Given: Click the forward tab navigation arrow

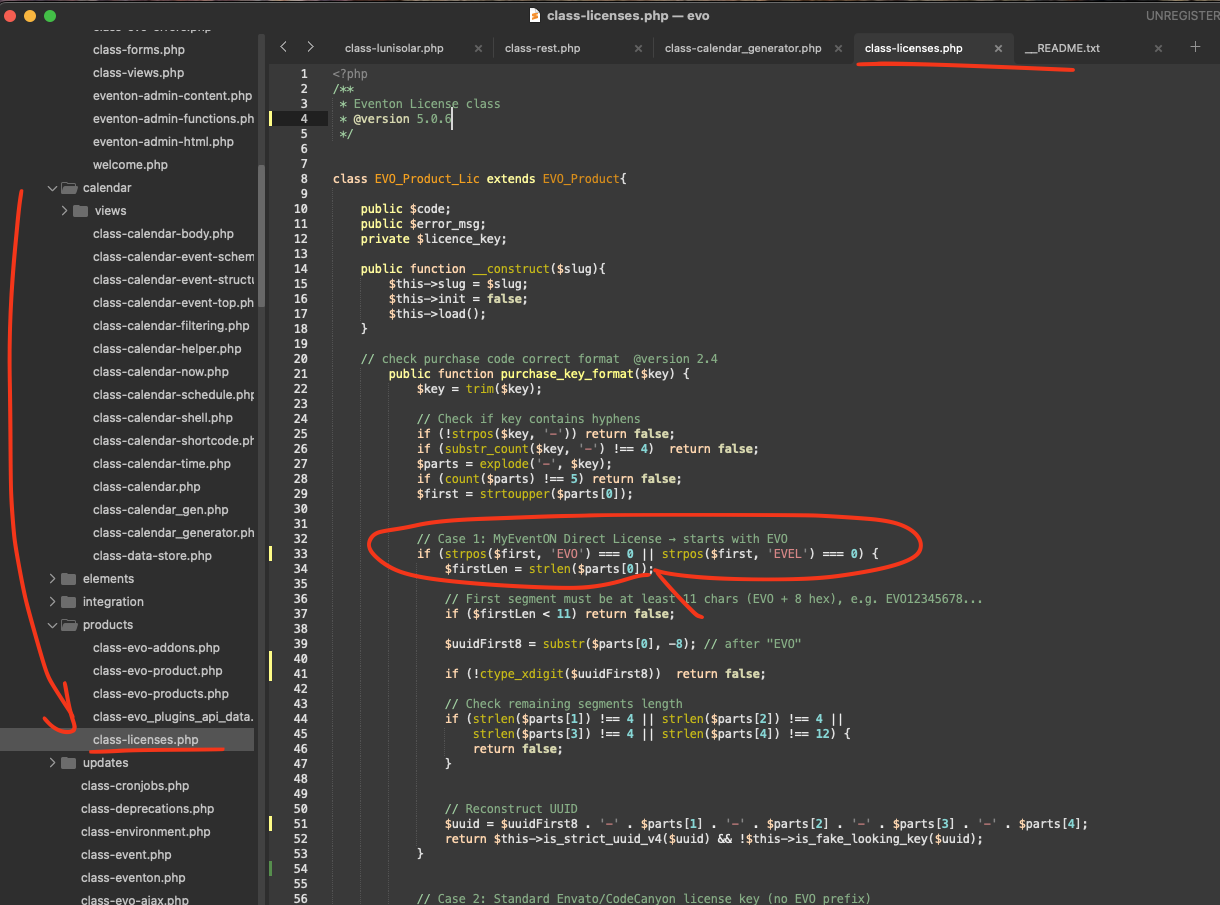Looking at the screenshot, I should coord(310,47).
